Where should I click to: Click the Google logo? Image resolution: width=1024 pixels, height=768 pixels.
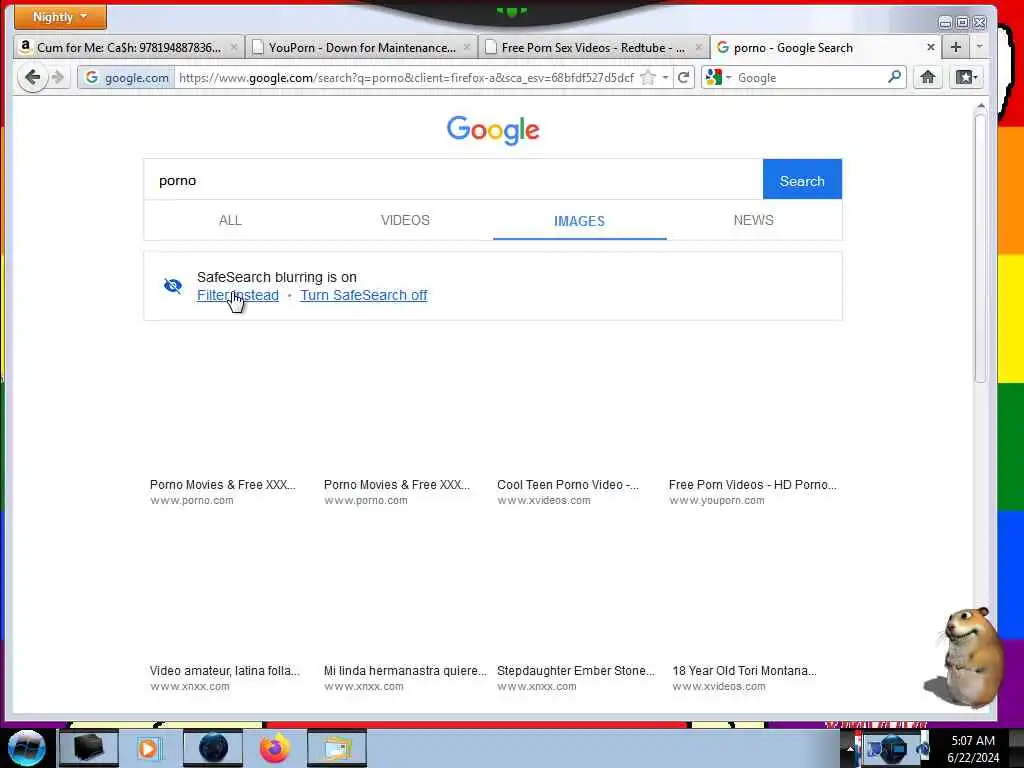493,130
